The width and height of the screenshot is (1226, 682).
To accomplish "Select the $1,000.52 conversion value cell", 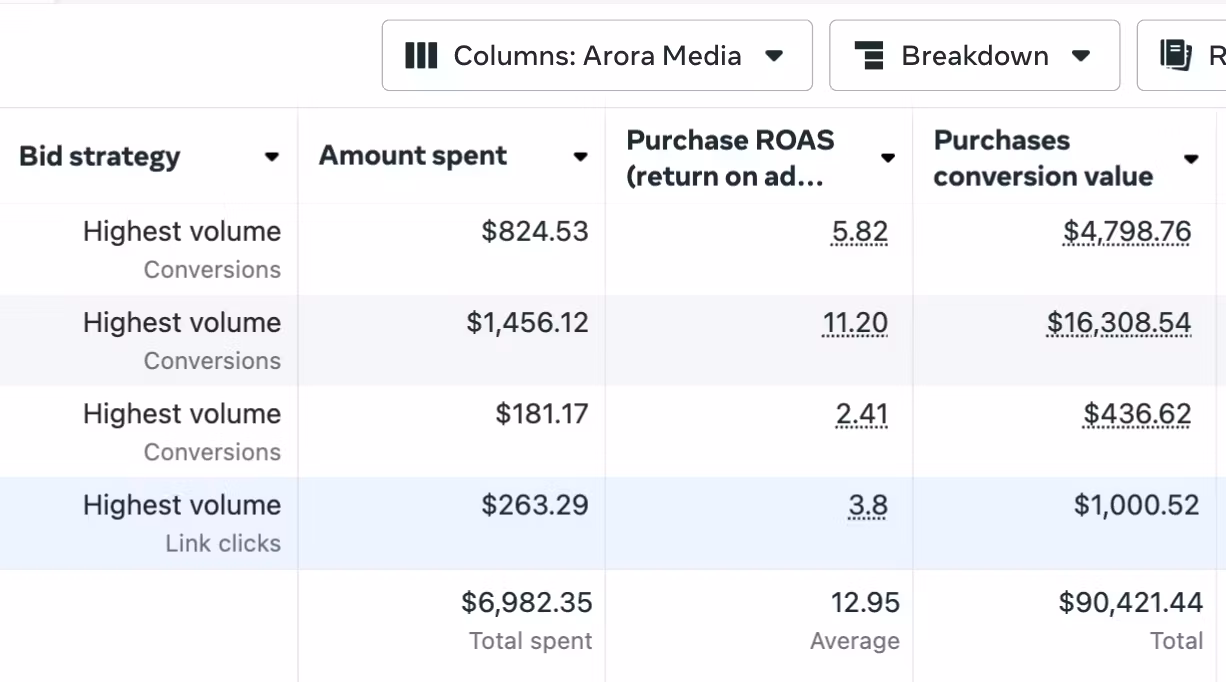I will (1136, 505).
